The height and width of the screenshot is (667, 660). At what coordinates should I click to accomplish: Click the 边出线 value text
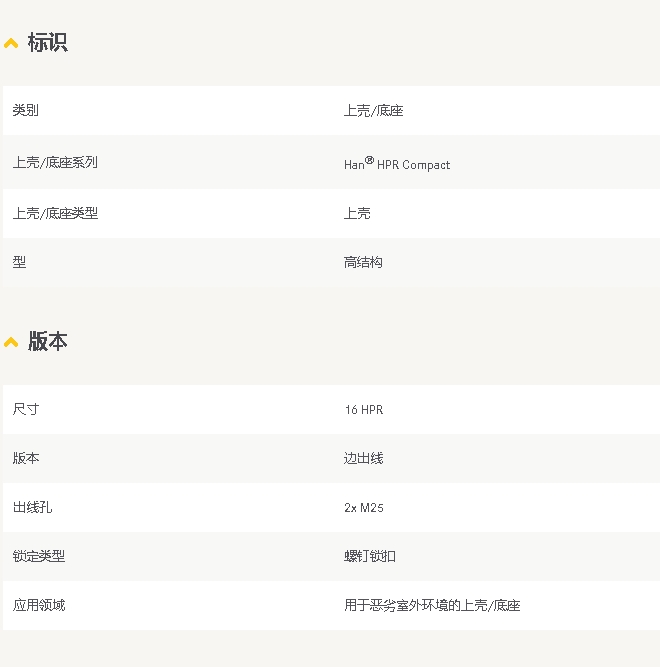[x=363, y=458]
